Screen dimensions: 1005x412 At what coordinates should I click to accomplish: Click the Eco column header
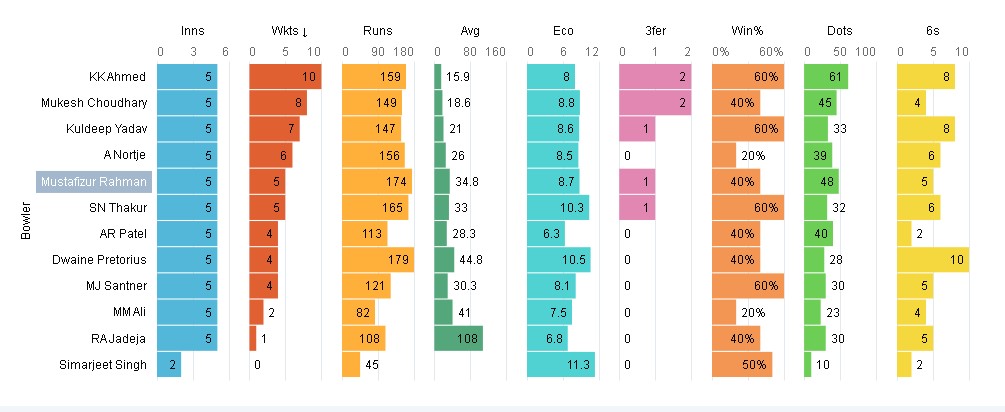562,32
